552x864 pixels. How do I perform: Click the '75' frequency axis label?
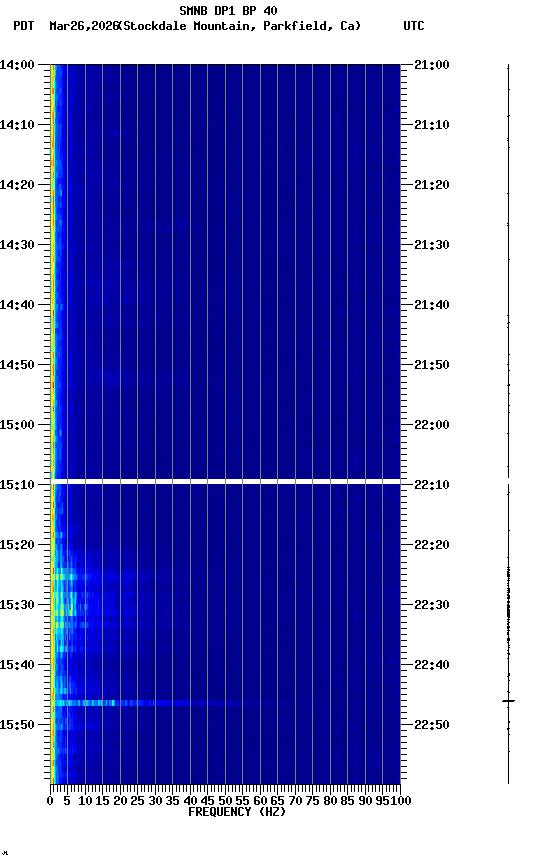(x=312, y=801)
